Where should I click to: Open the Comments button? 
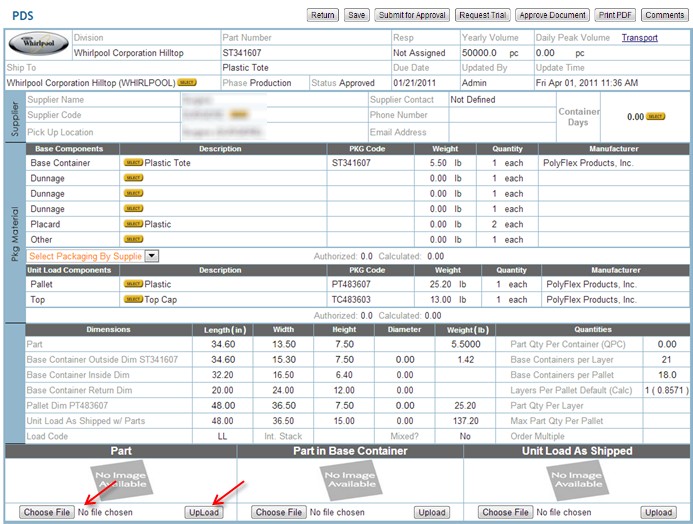(665, 15)
